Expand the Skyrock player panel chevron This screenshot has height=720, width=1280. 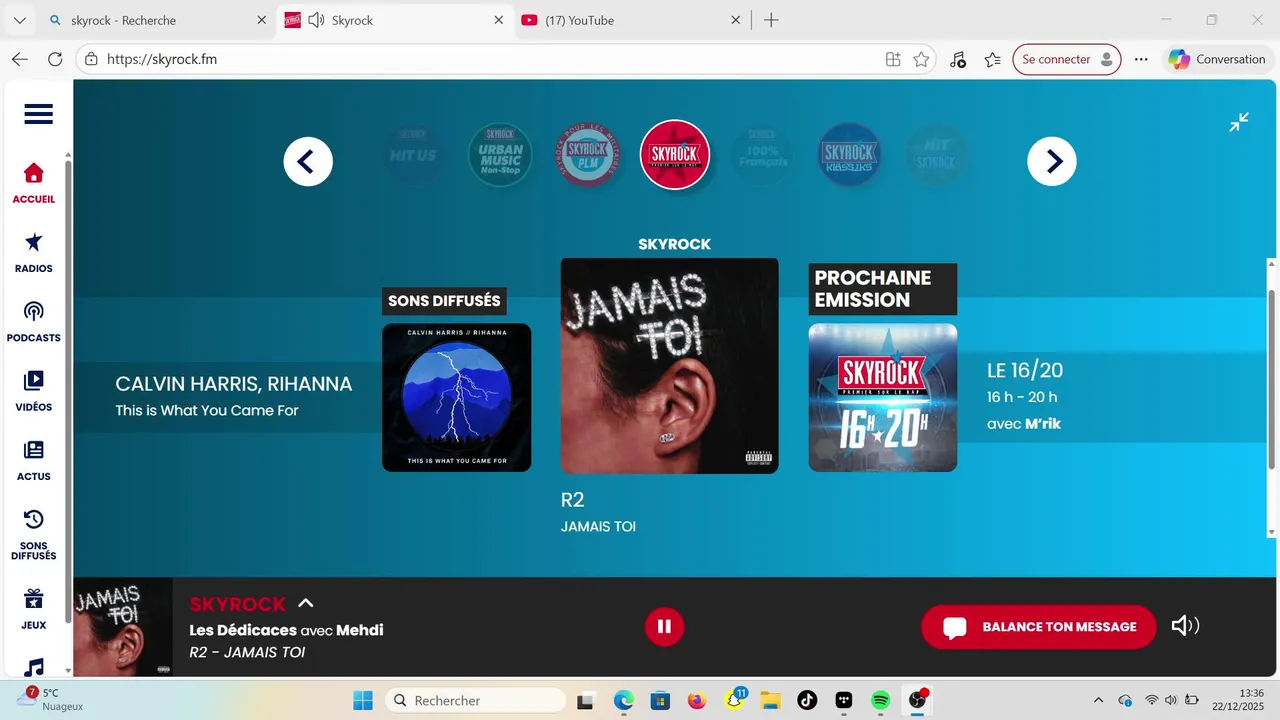306,603
